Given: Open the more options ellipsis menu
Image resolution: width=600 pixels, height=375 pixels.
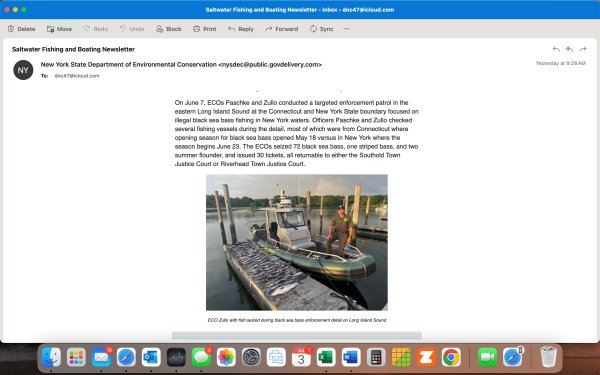Looking at the screenshot, I should 346,29.
